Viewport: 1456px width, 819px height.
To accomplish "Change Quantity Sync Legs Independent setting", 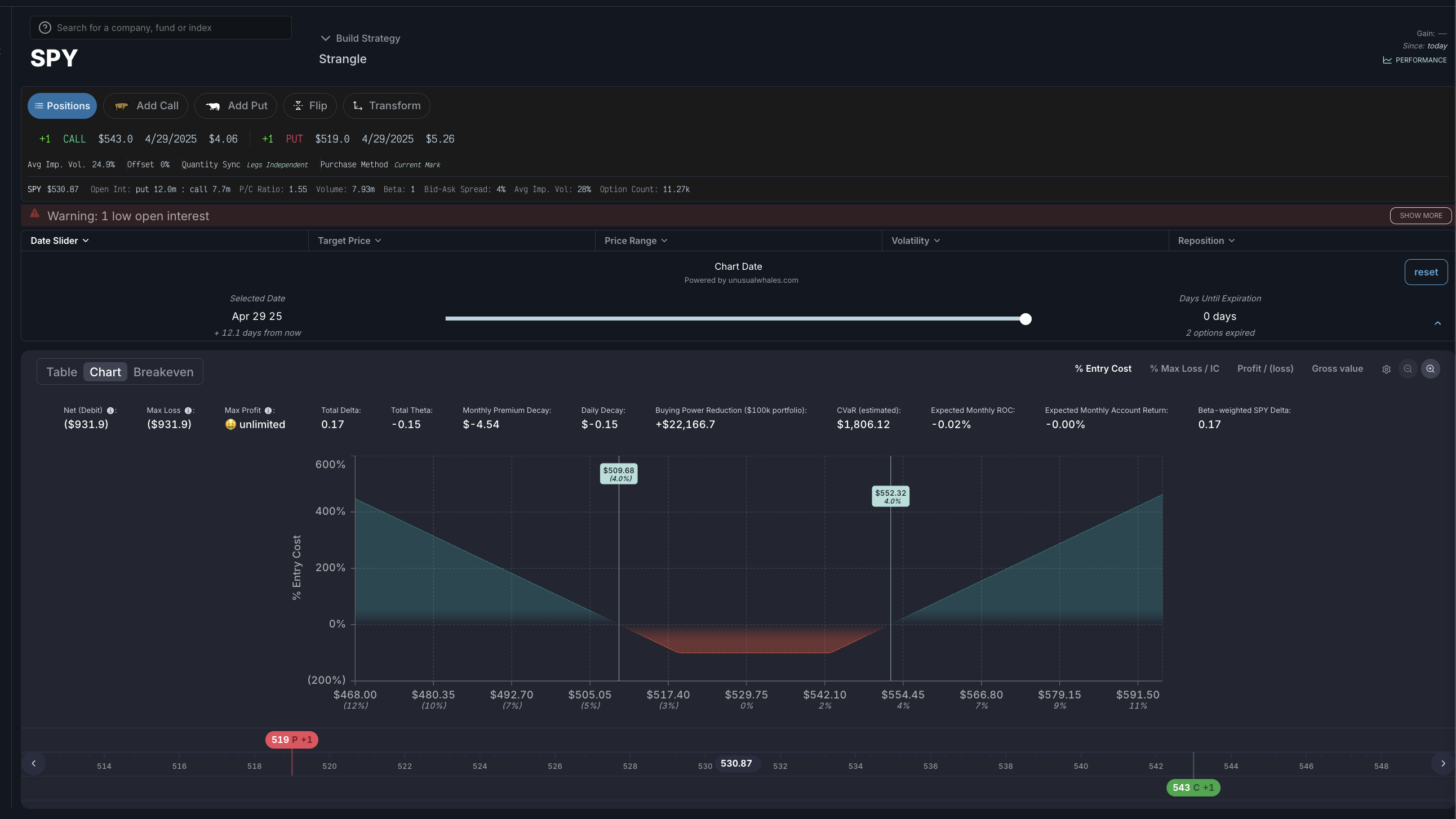I will click(x=278, y=165).
